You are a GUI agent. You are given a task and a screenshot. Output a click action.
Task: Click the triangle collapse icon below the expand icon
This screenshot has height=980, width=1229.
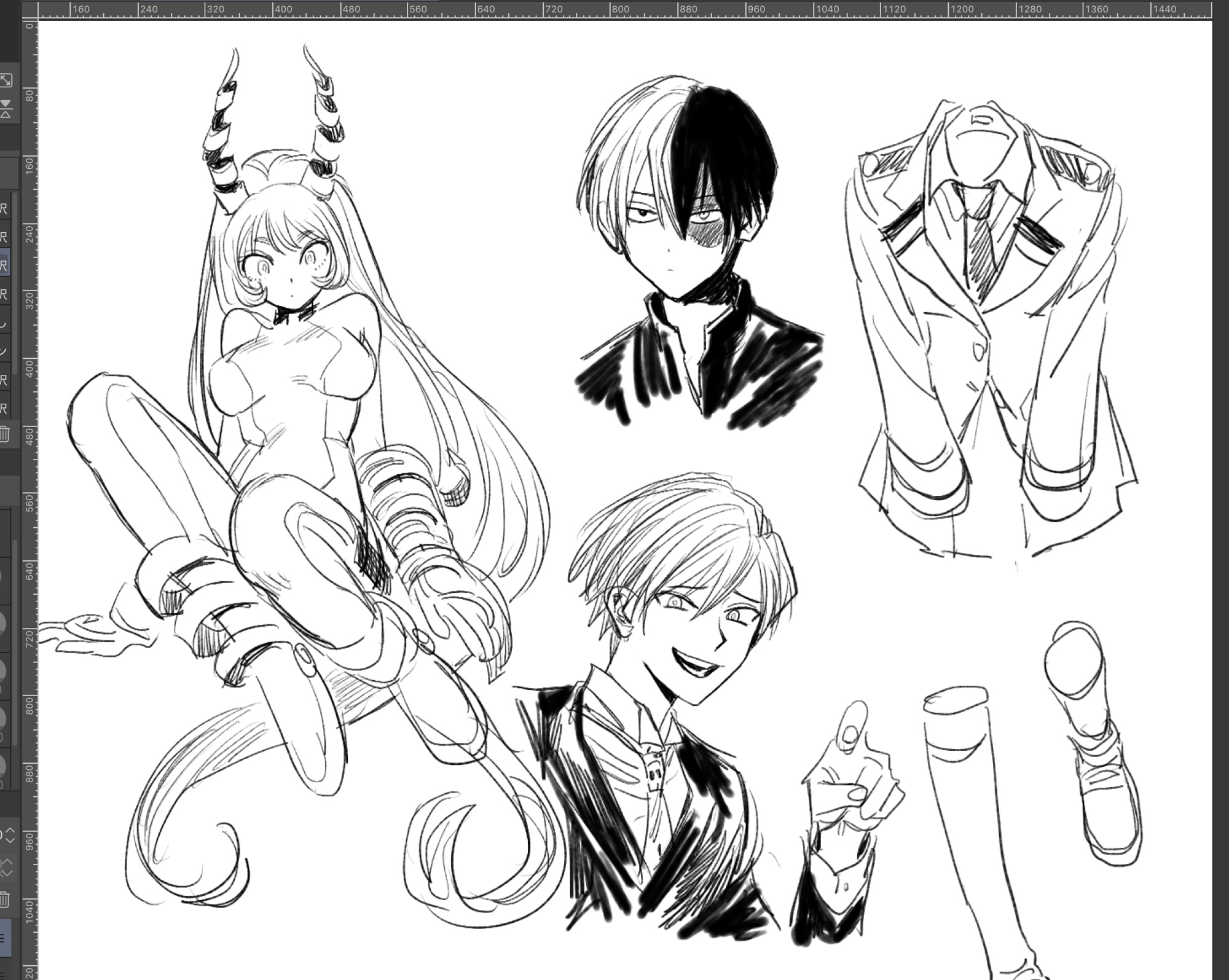(x=6, y=109)
